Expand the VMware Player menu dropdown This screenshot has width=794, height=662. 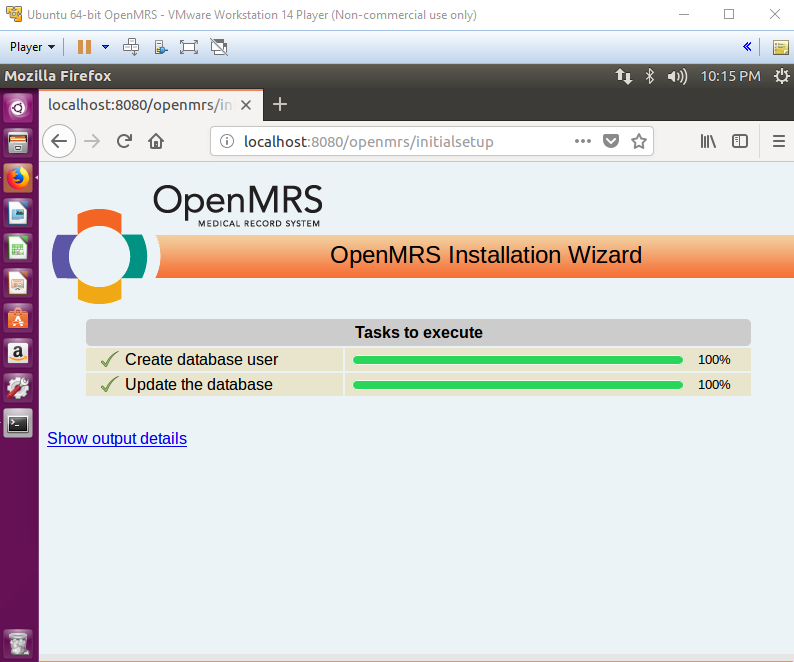[x=32, y=47]
